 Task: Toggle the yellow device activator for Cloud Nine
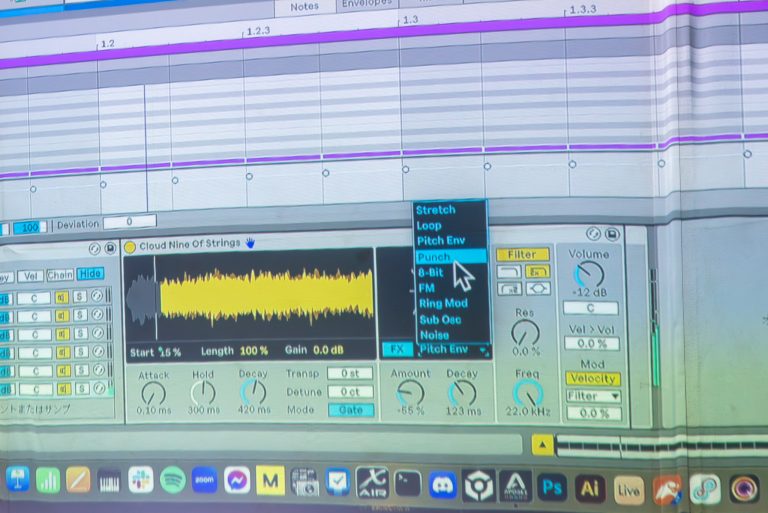pyautogui.click(x=130, y=246)
